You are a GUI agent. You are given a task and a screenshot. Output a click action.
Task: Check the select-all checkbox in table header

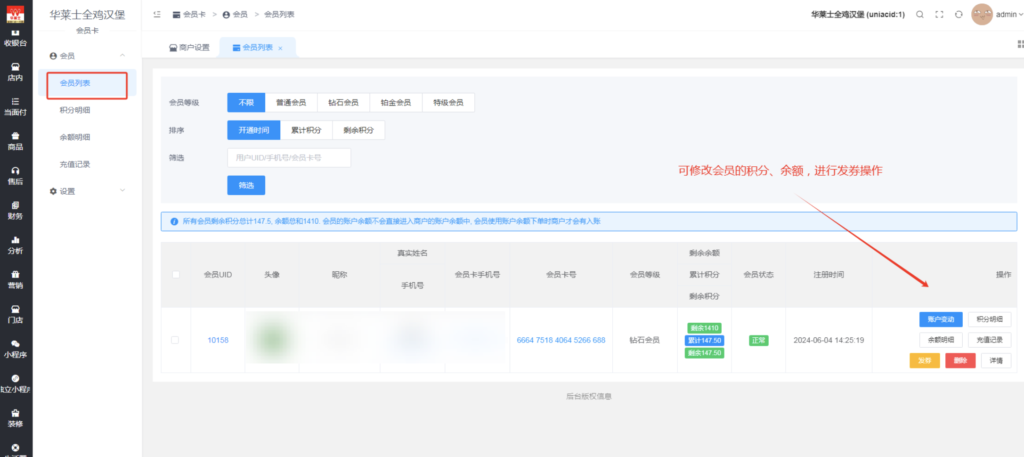176,275
